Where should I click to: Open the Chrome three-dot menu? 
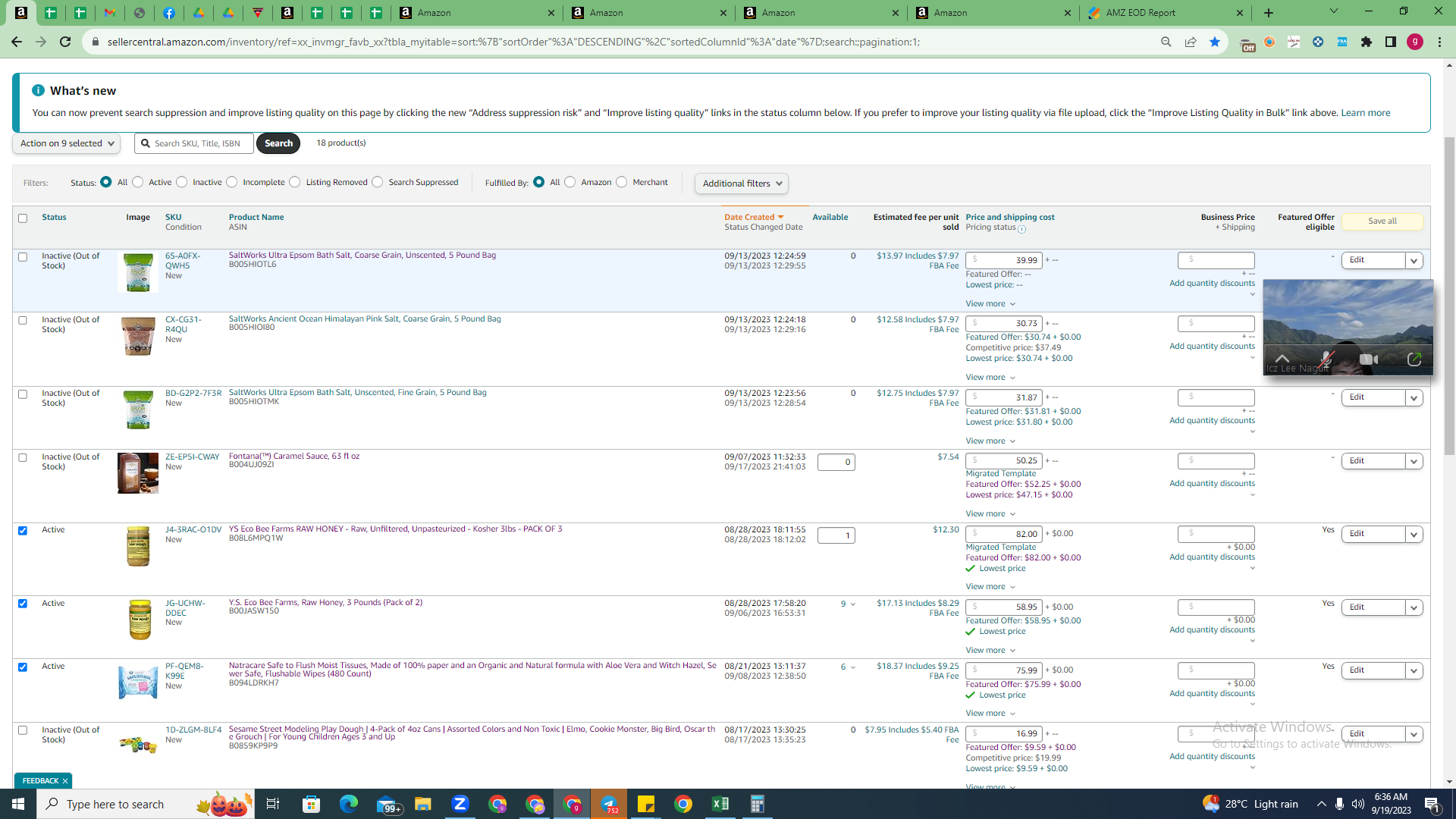(1439, 42)
